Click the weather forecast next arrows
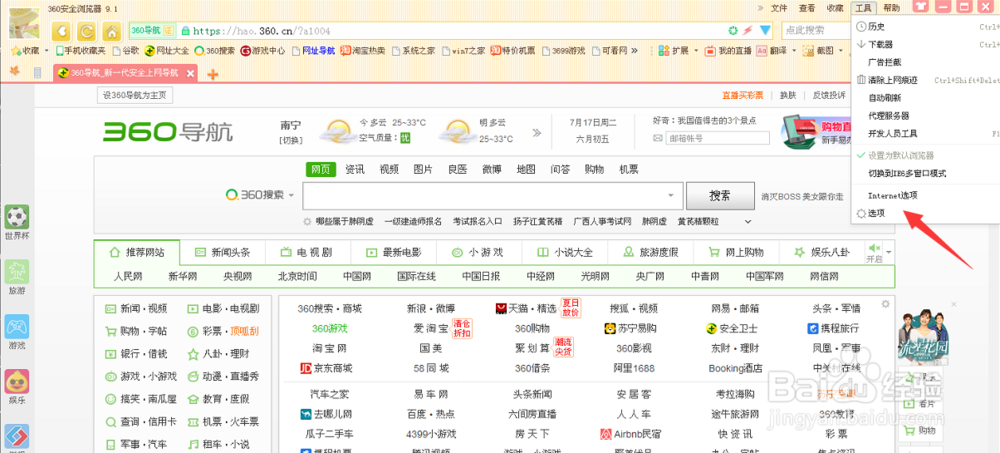1000x453 pixels. 537,133
